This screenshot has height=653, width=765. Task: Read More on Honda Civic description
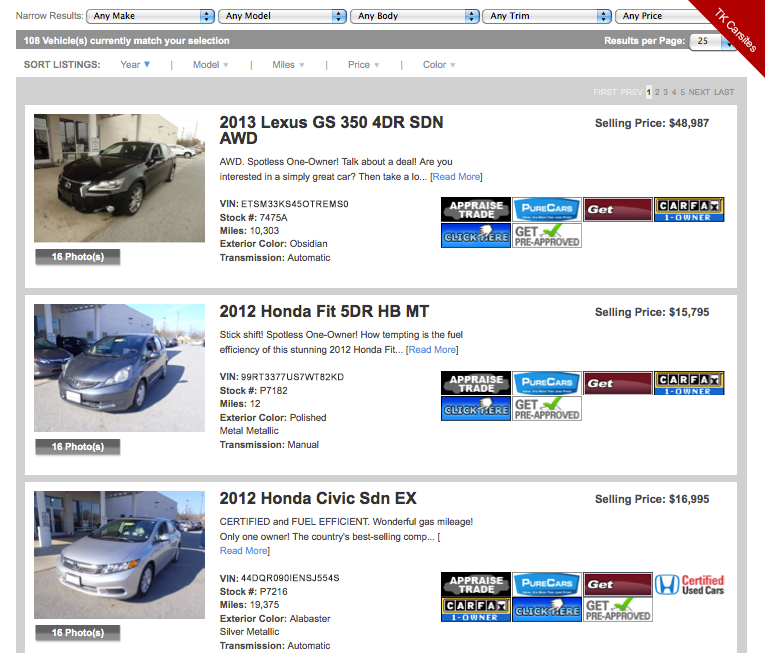[243, 551]
